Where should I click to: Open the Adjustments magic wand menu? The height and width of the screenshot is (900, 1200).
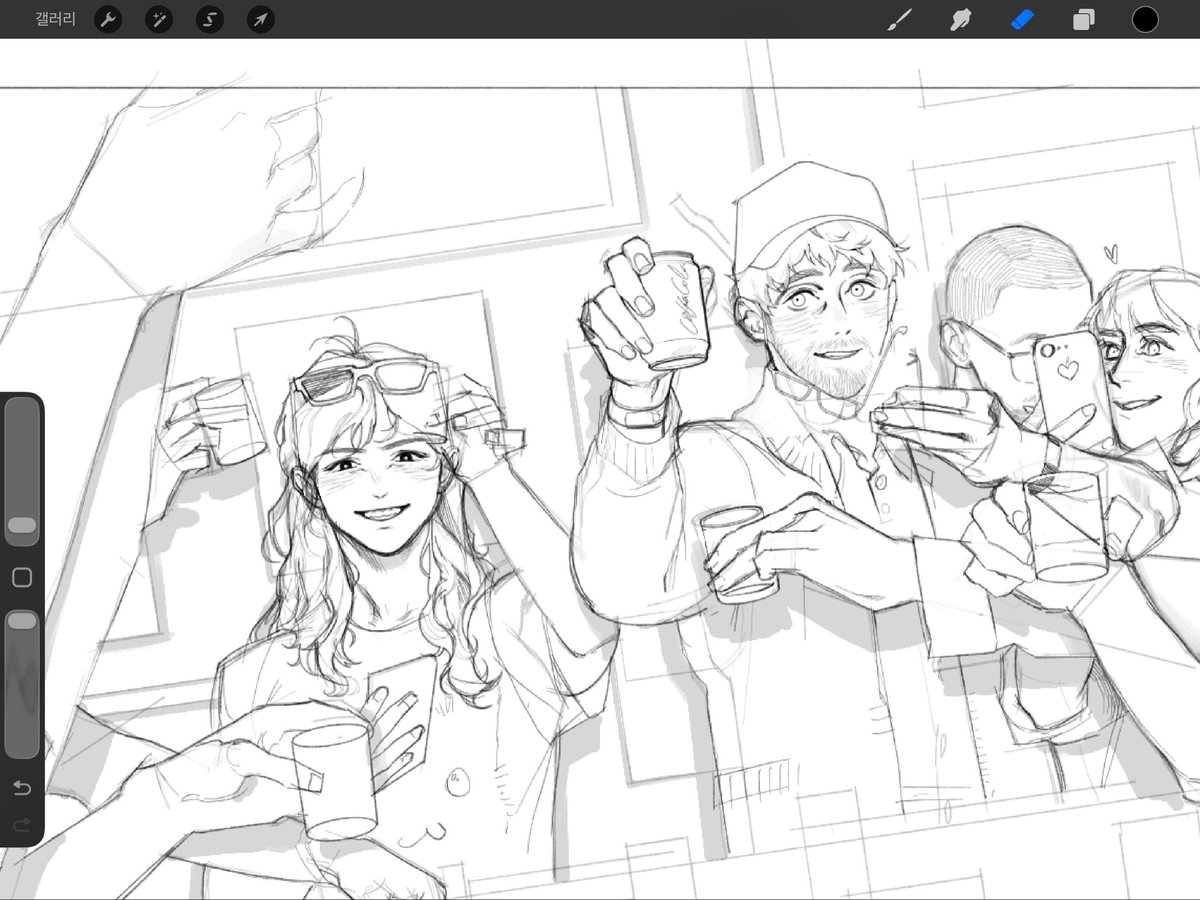coord(159,19)
